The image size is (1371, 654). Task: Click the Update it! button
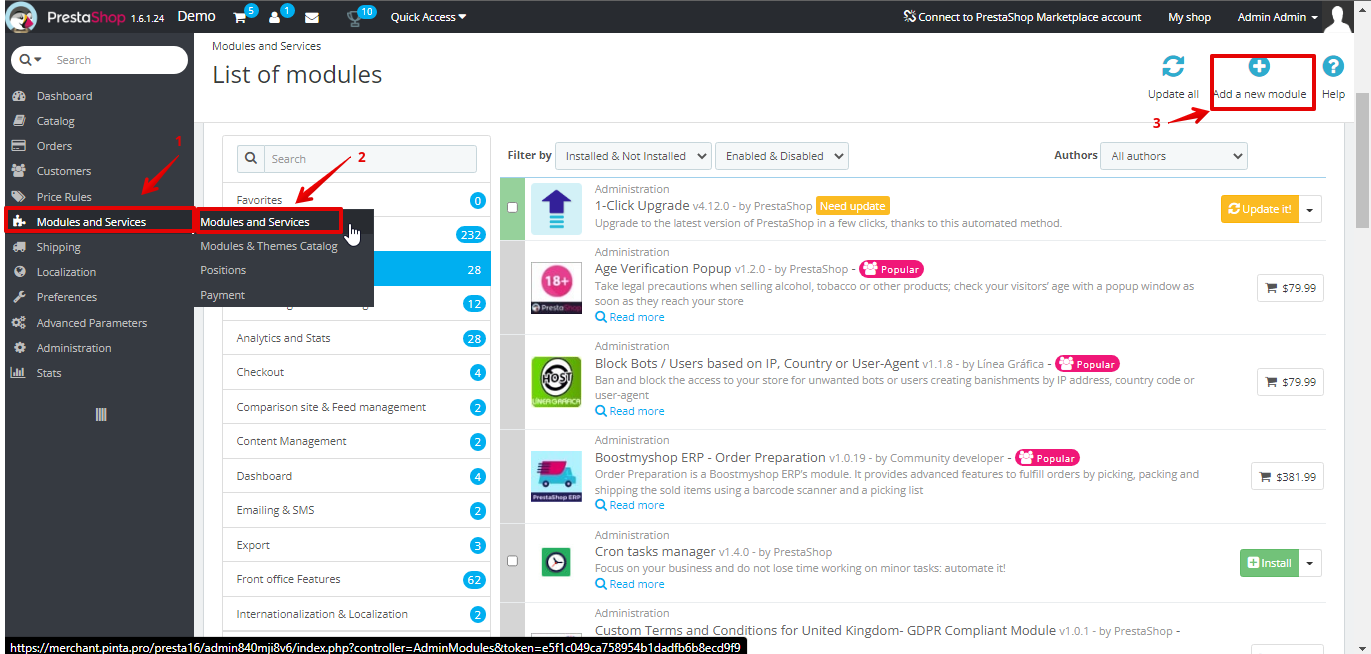(x=1260, y=209)
